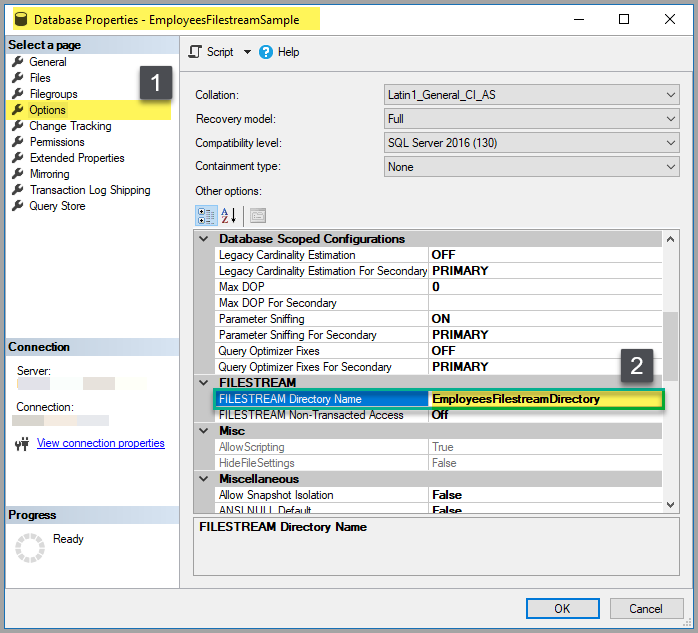Select Allow Snapshot Isolation False value
698x633 pixels.
545,495
